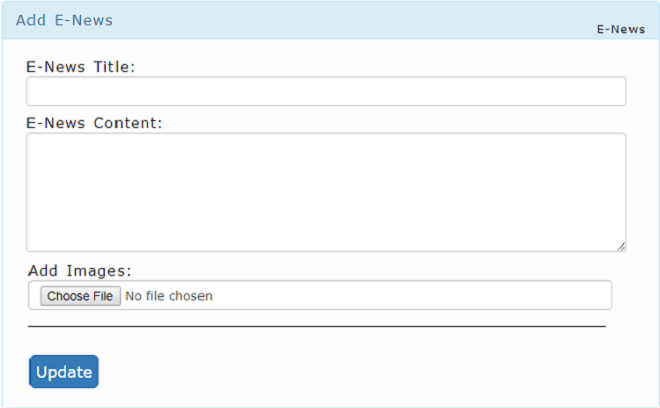This screenshot has height=408, width=660.
Task: Click blank panel area beside Update button
Action: 337,371
